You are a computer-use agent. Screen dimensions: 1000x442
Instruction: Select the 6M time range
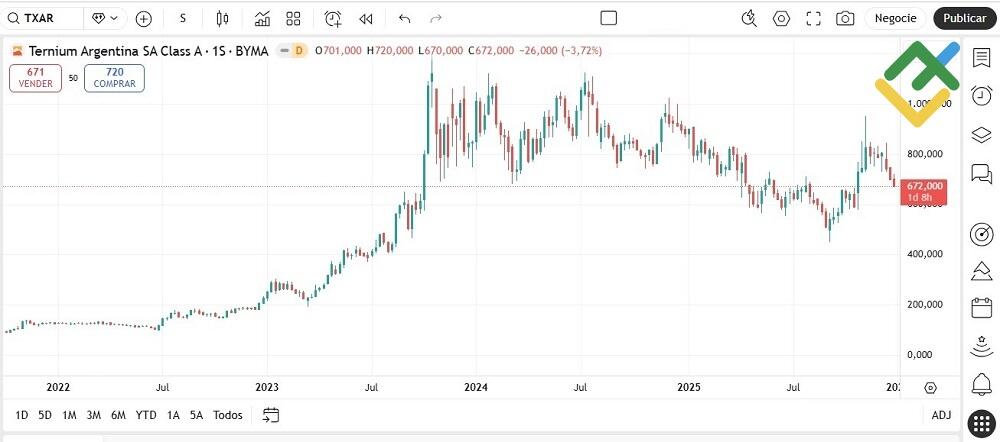[x=118, y=415]
